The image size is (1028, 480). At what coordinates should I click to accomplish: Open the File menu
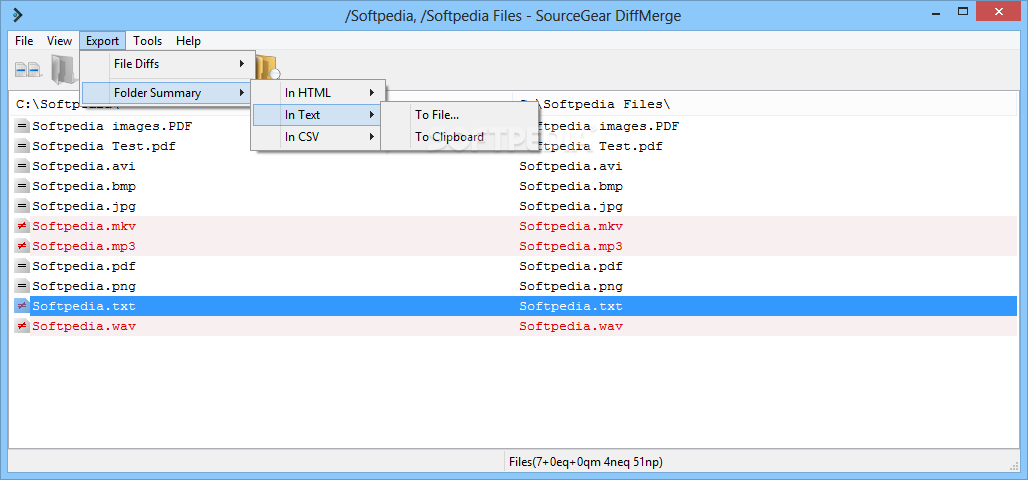24,41
